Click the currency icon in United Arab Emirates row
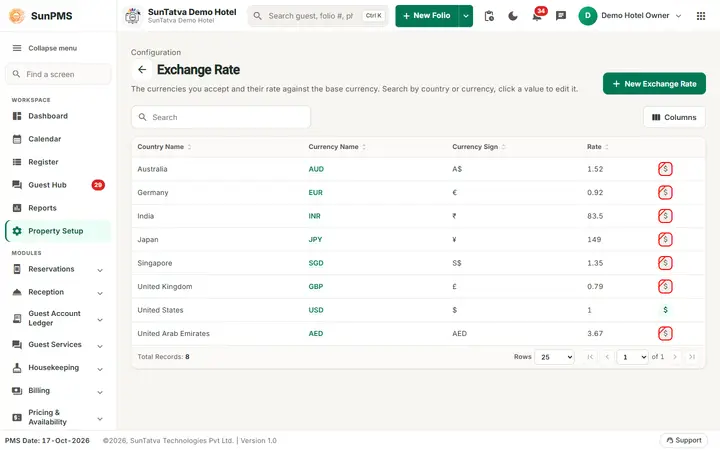Screen dimensions: 720x450 tap(665, 333)
